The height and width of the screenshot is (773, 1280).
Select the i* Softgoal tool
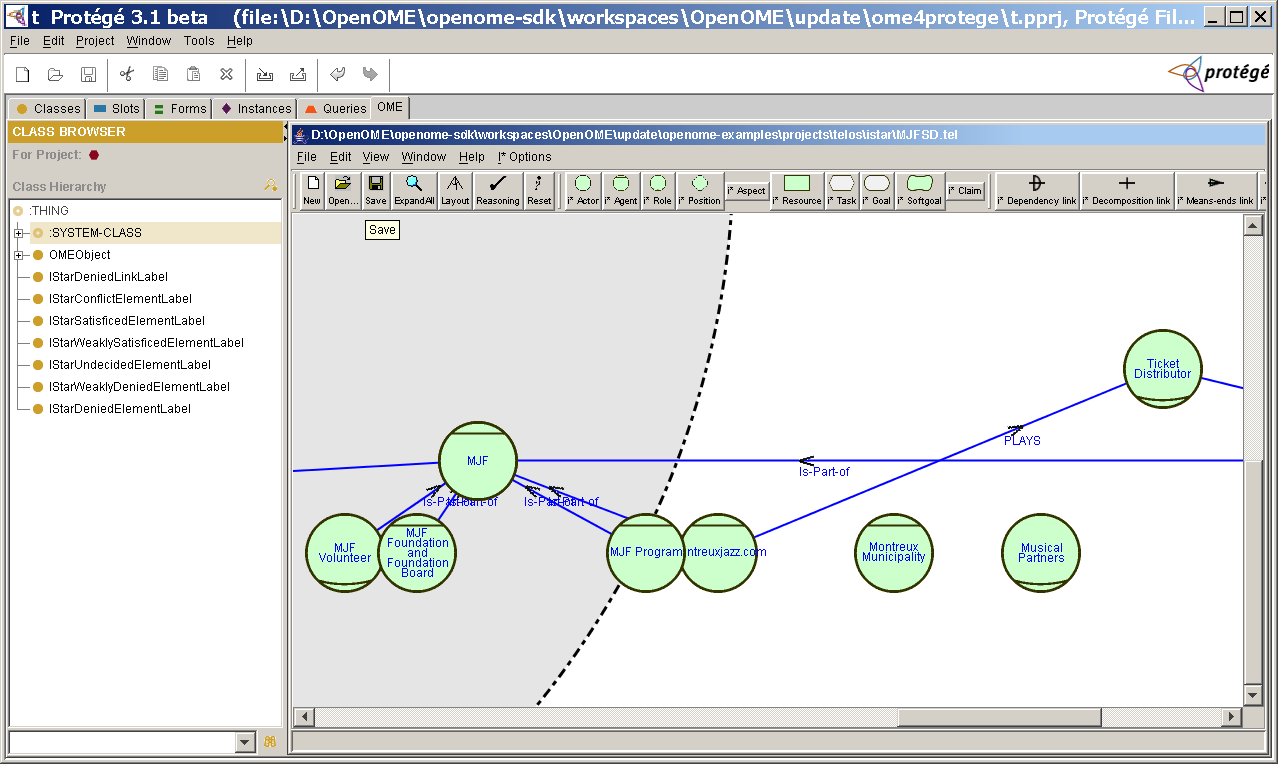click(918, 190)
